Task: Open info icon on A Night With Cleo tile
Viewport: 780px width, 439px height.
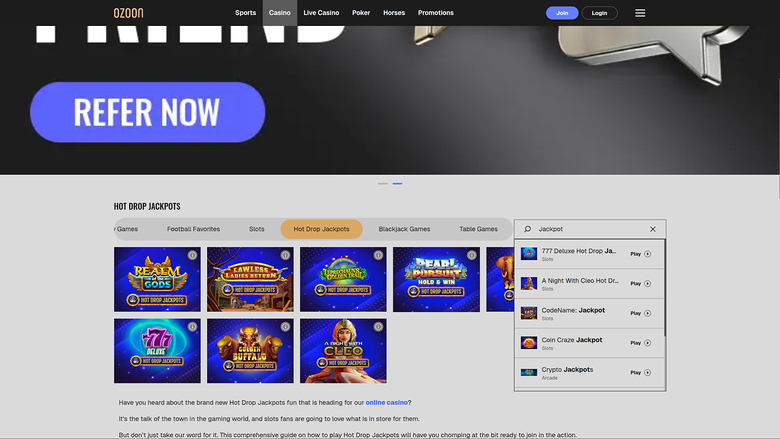Action: [x=378, y=327]
